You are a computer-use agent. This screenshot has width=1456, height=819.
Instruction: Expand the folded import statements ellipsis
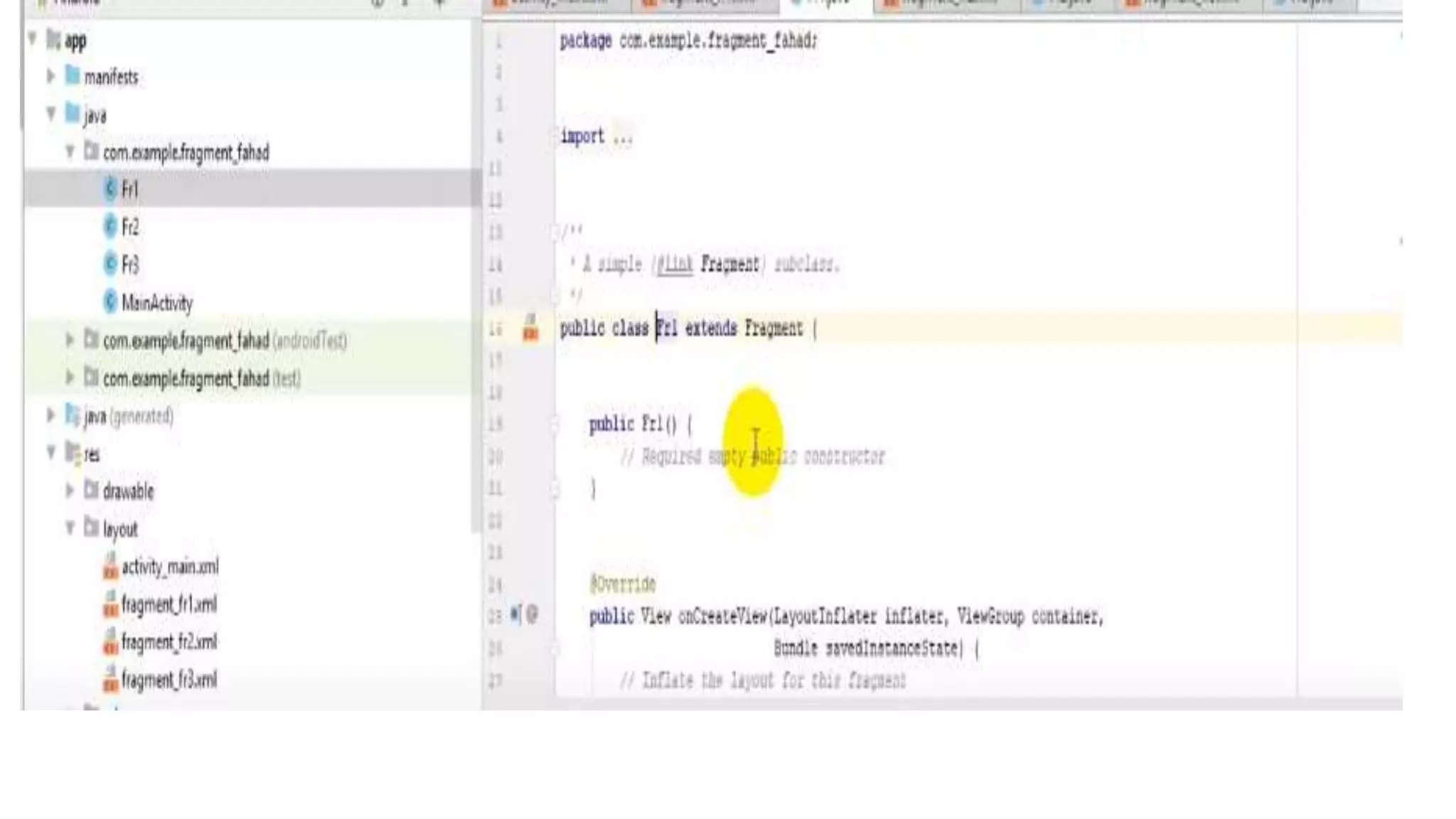623,136
